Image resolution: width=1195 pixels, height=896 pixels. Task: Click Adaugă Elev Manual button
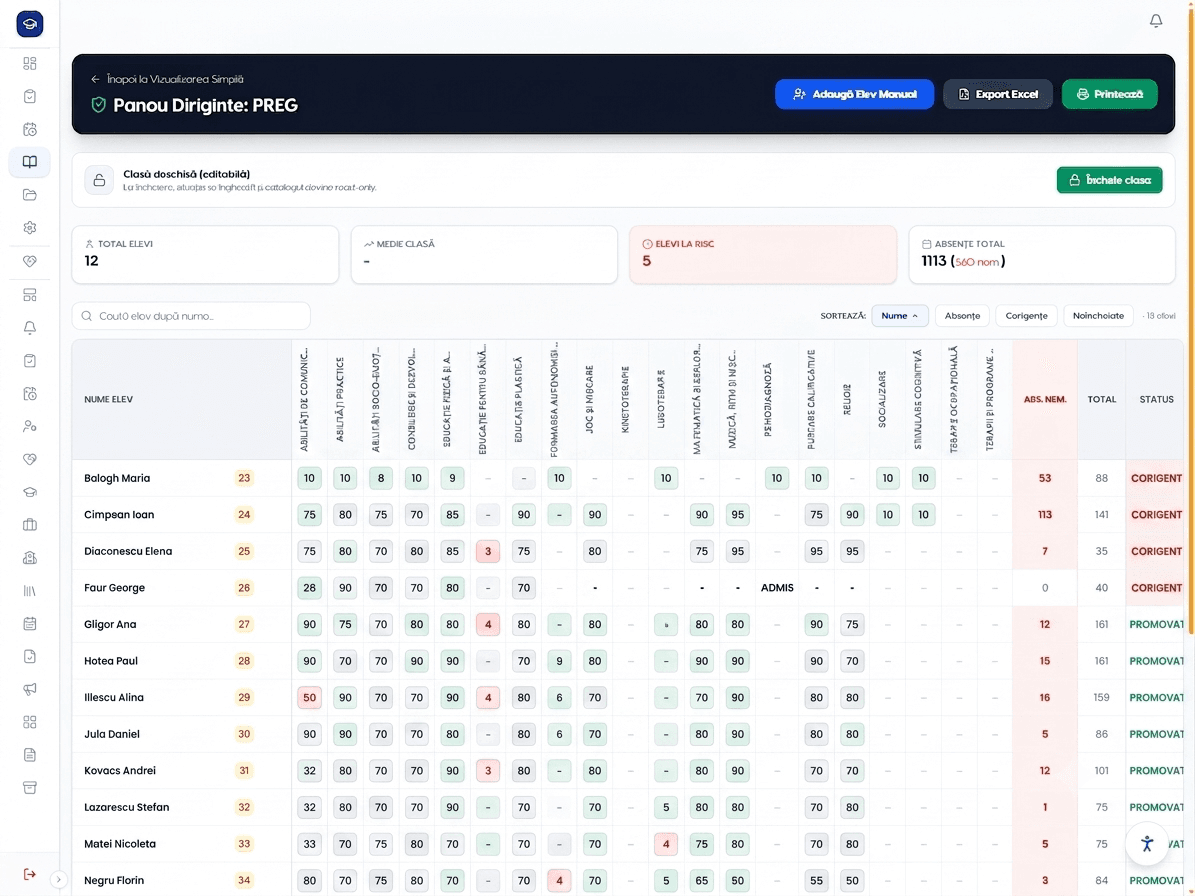coord(854,94)
